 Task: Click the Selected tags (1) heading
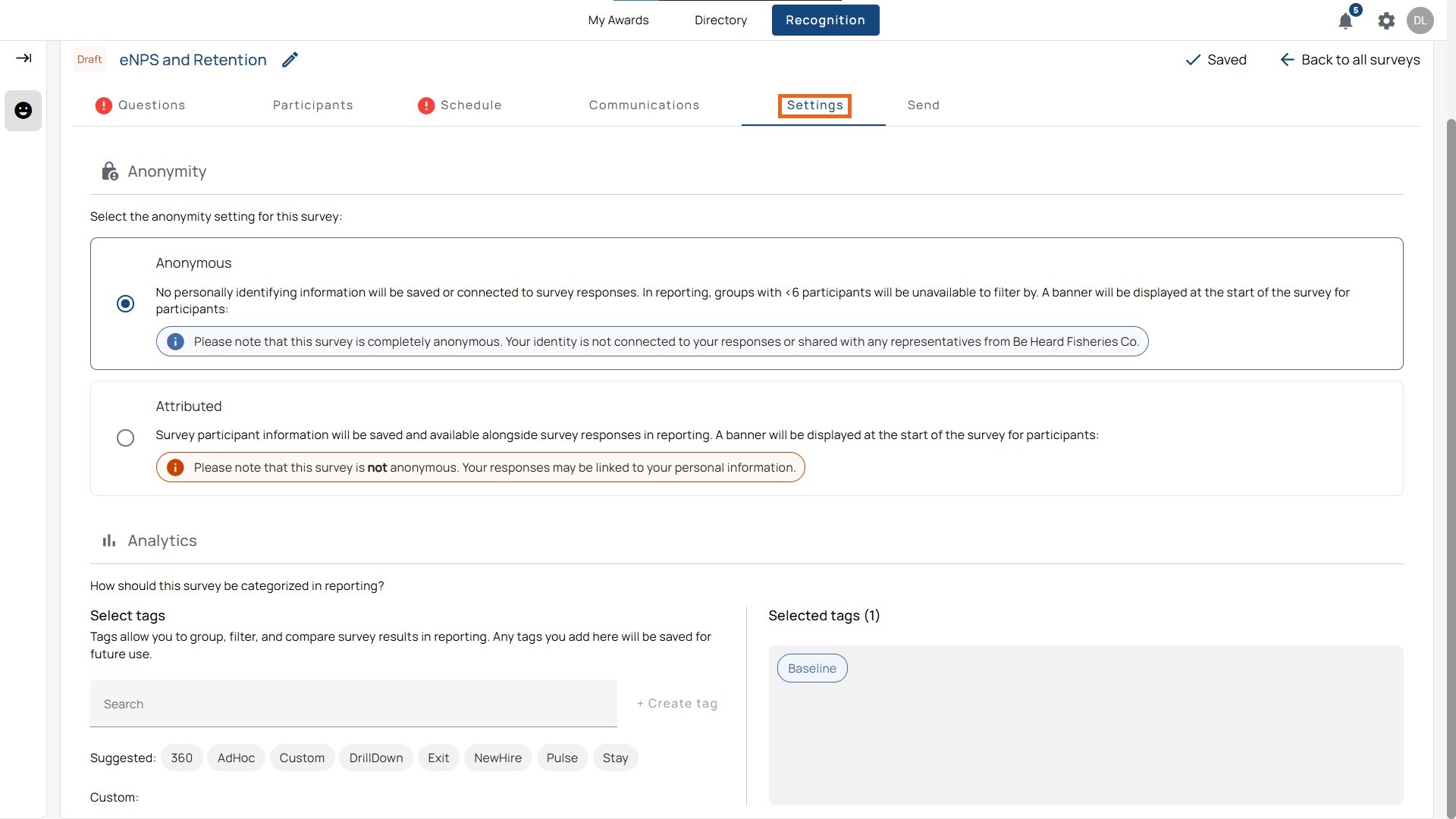[824, 616]
